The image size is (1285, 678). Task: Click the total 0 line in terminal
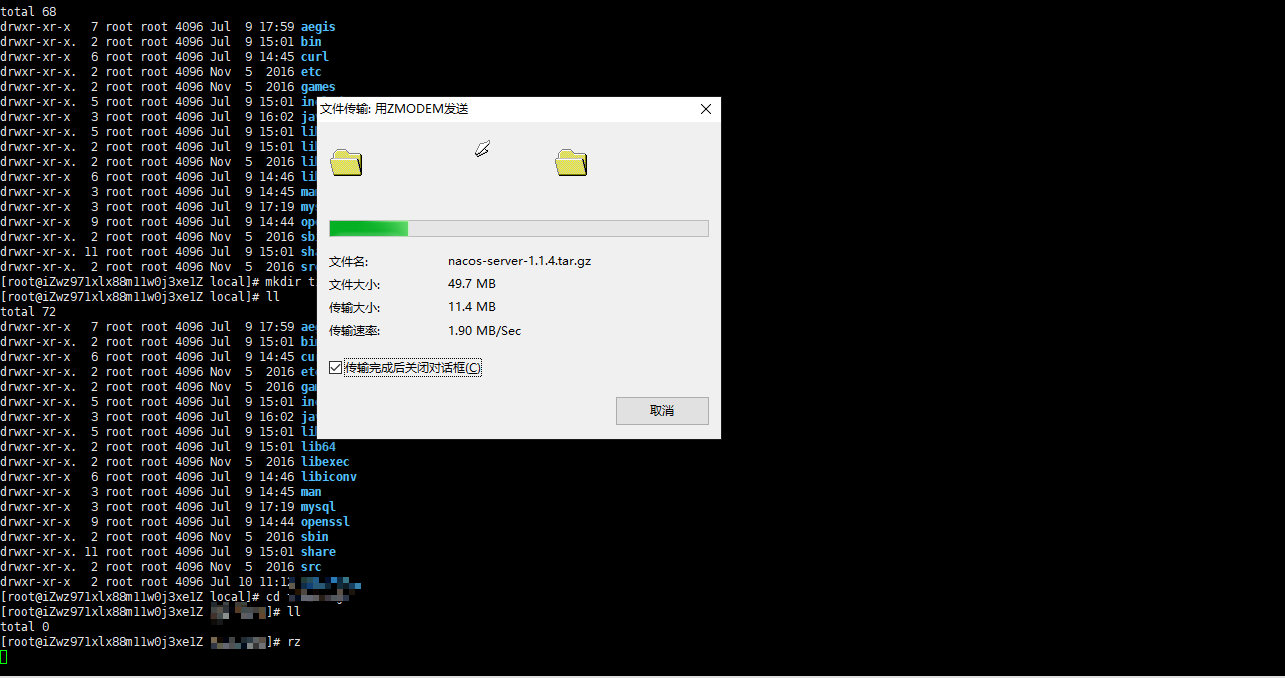[x=25, y=627]
